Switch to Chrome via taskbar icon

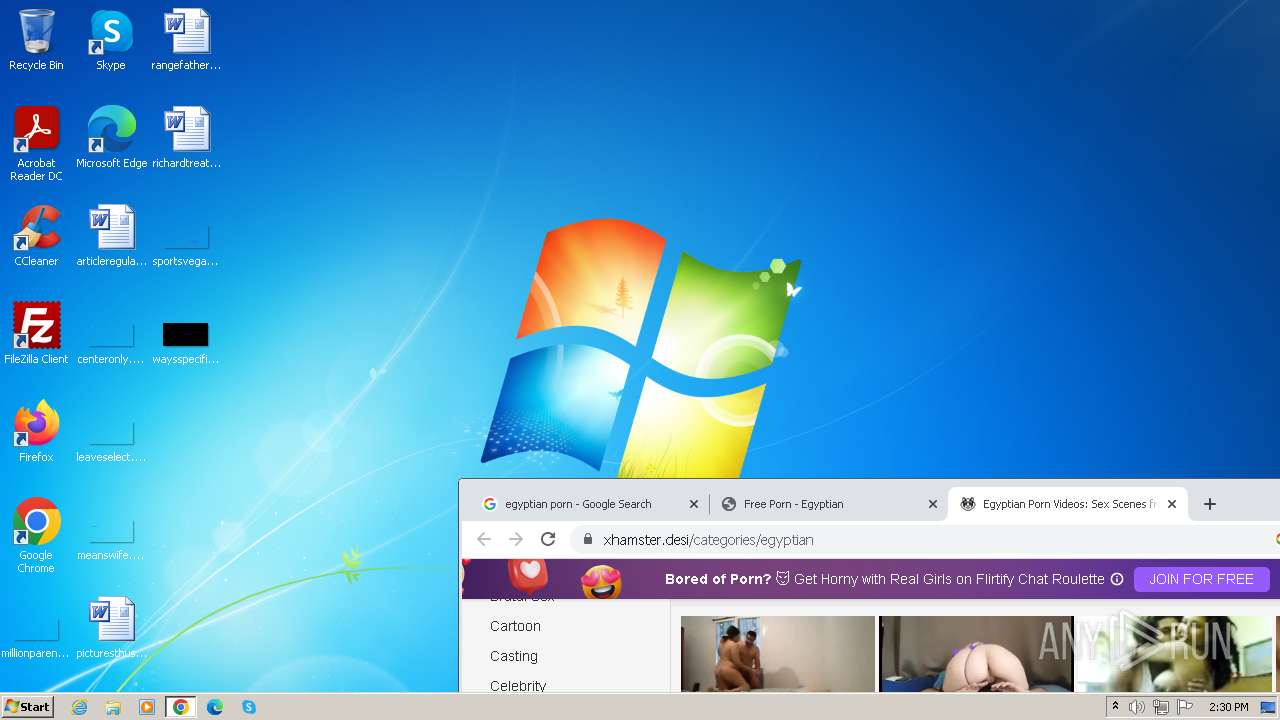tap(181, 707)
